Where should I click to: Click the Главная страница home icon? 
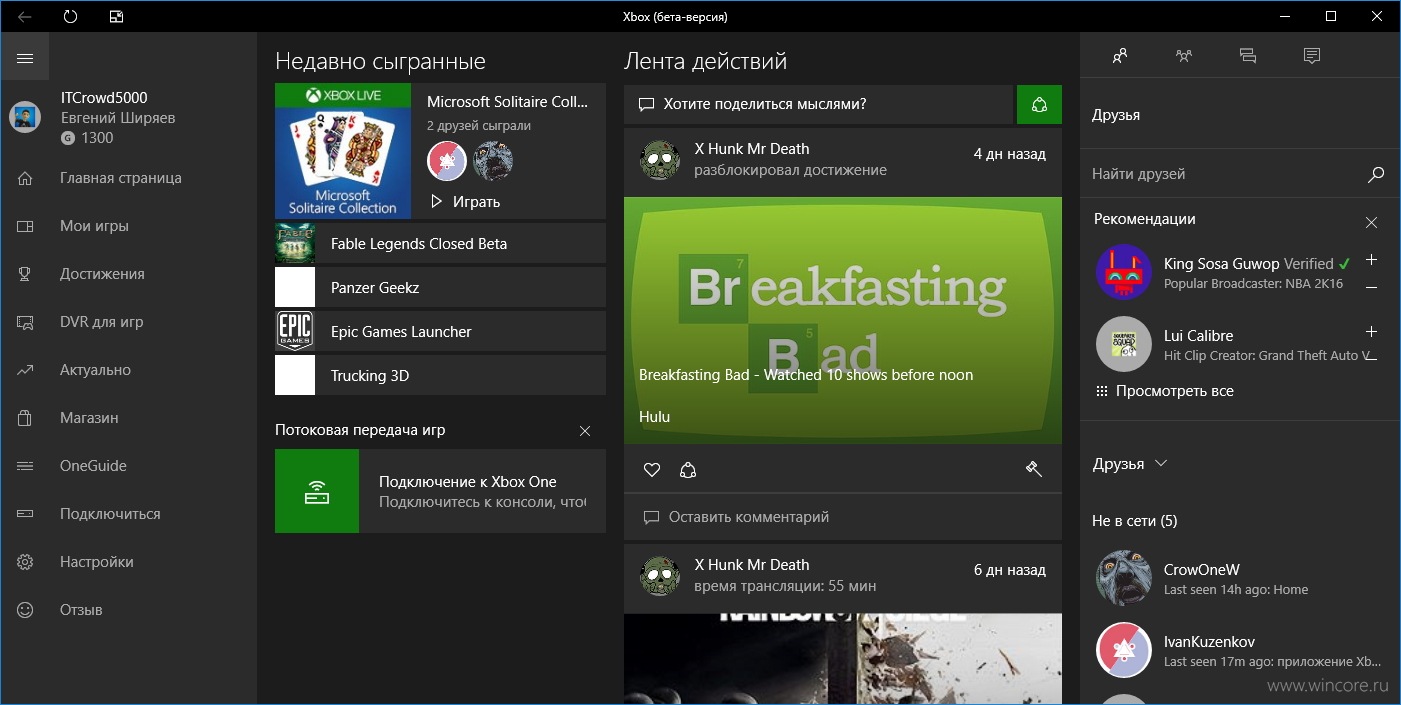(x=25, y=178)
